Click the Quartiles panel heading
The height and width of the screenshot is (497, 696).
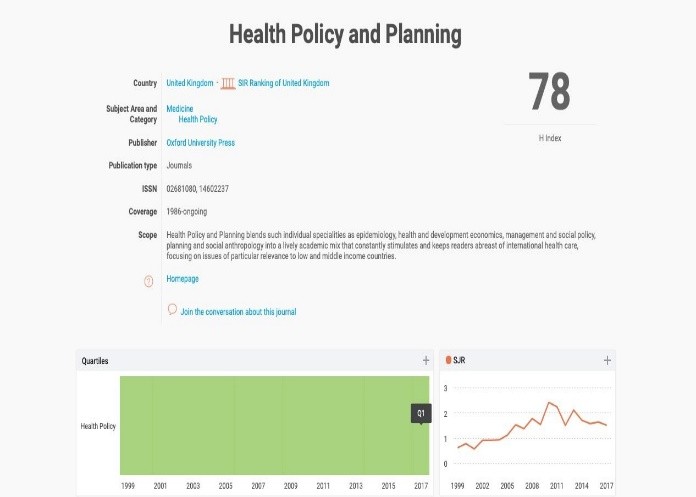click(x=96, y=361)
